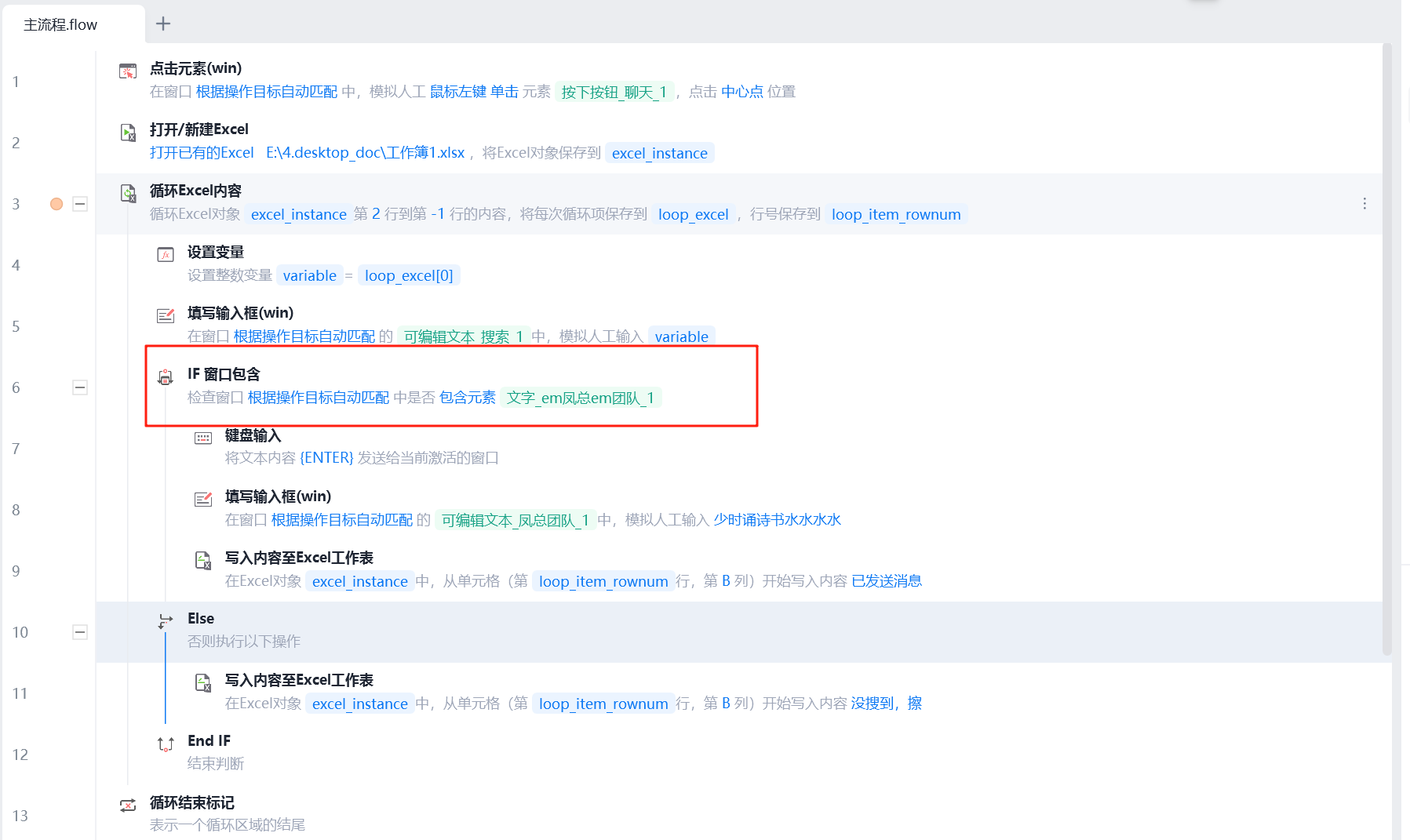Select excel_instance tag on line 9
This screenshot has width=1410, height=840.
tap(360, 581)
